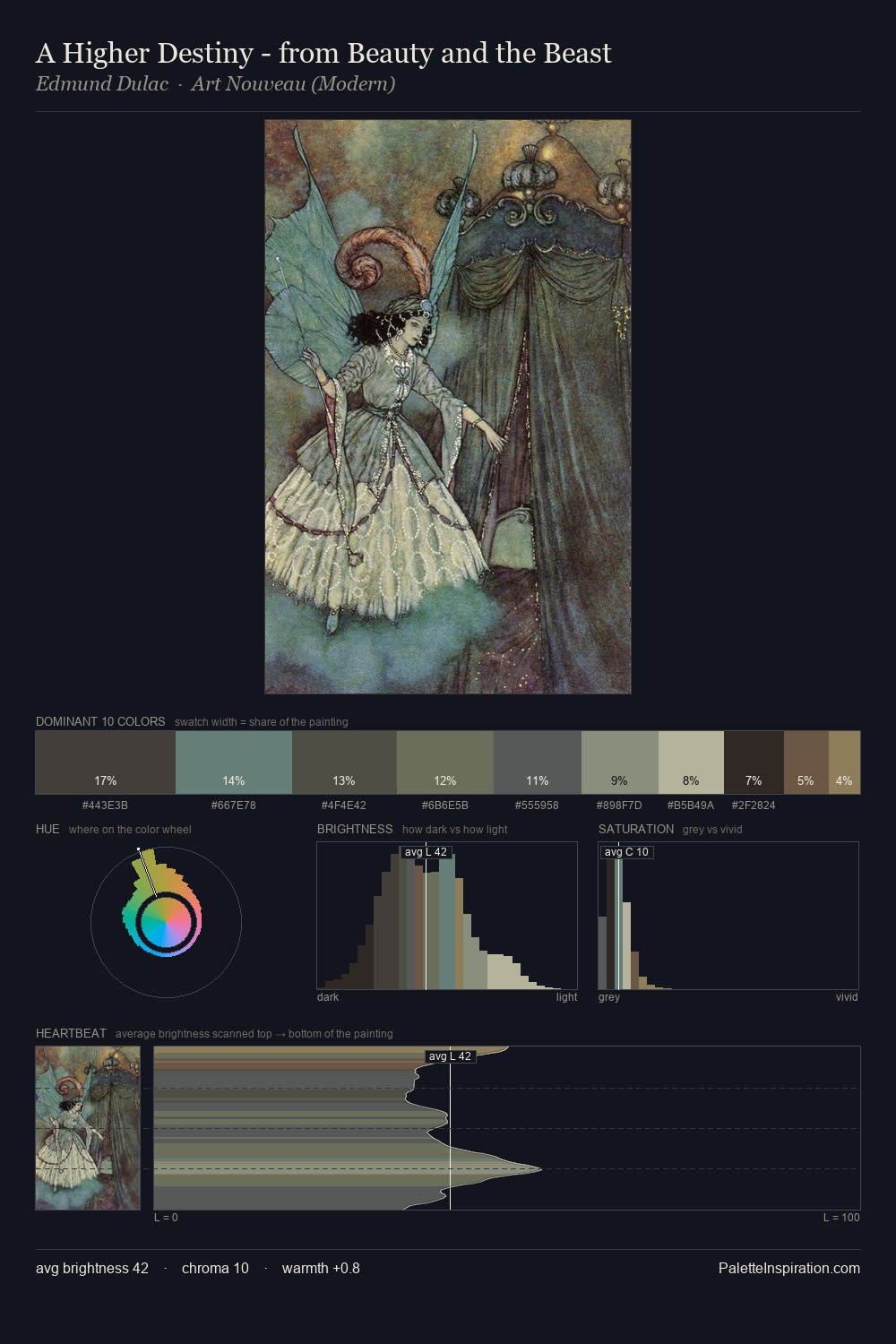The image size is (896, 1344).
Task: Click hex code '#667E78'
Action: click(234, 806)
